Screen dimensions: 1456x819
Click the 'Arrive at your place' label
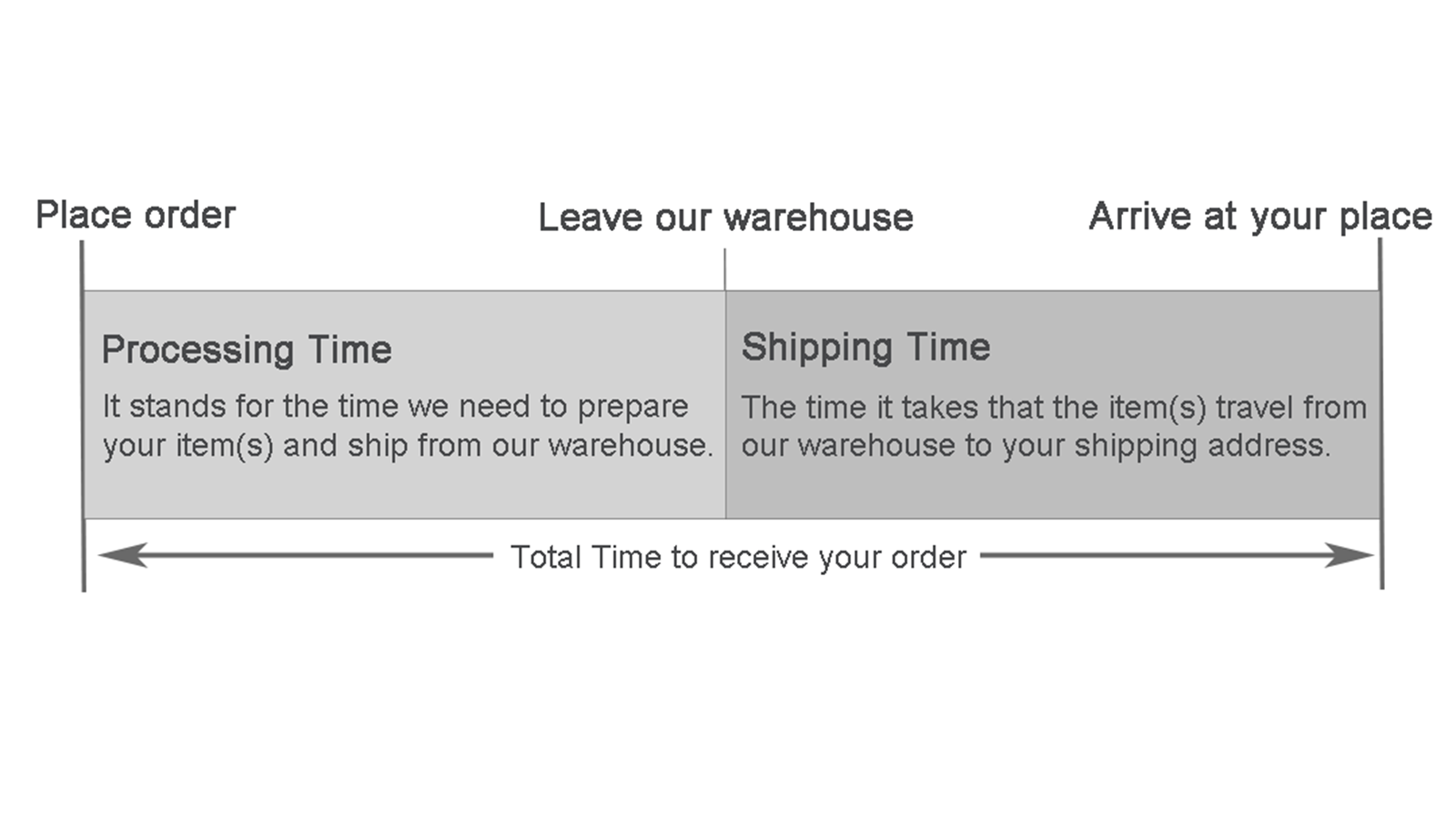(1260, 217)
